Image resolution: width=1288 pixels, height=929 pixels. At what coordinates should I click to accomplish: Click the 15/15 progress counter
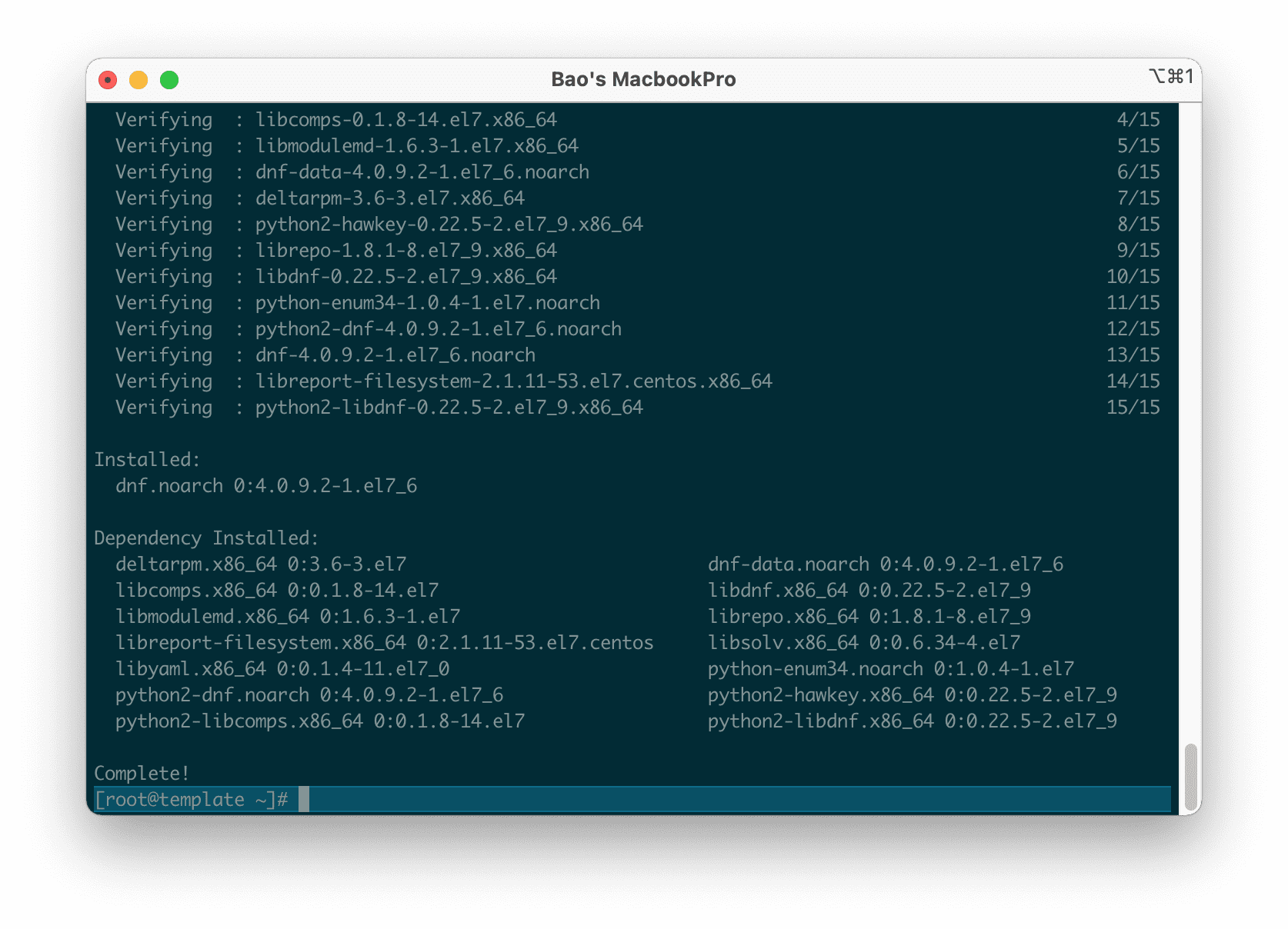tap(1135, 407)
